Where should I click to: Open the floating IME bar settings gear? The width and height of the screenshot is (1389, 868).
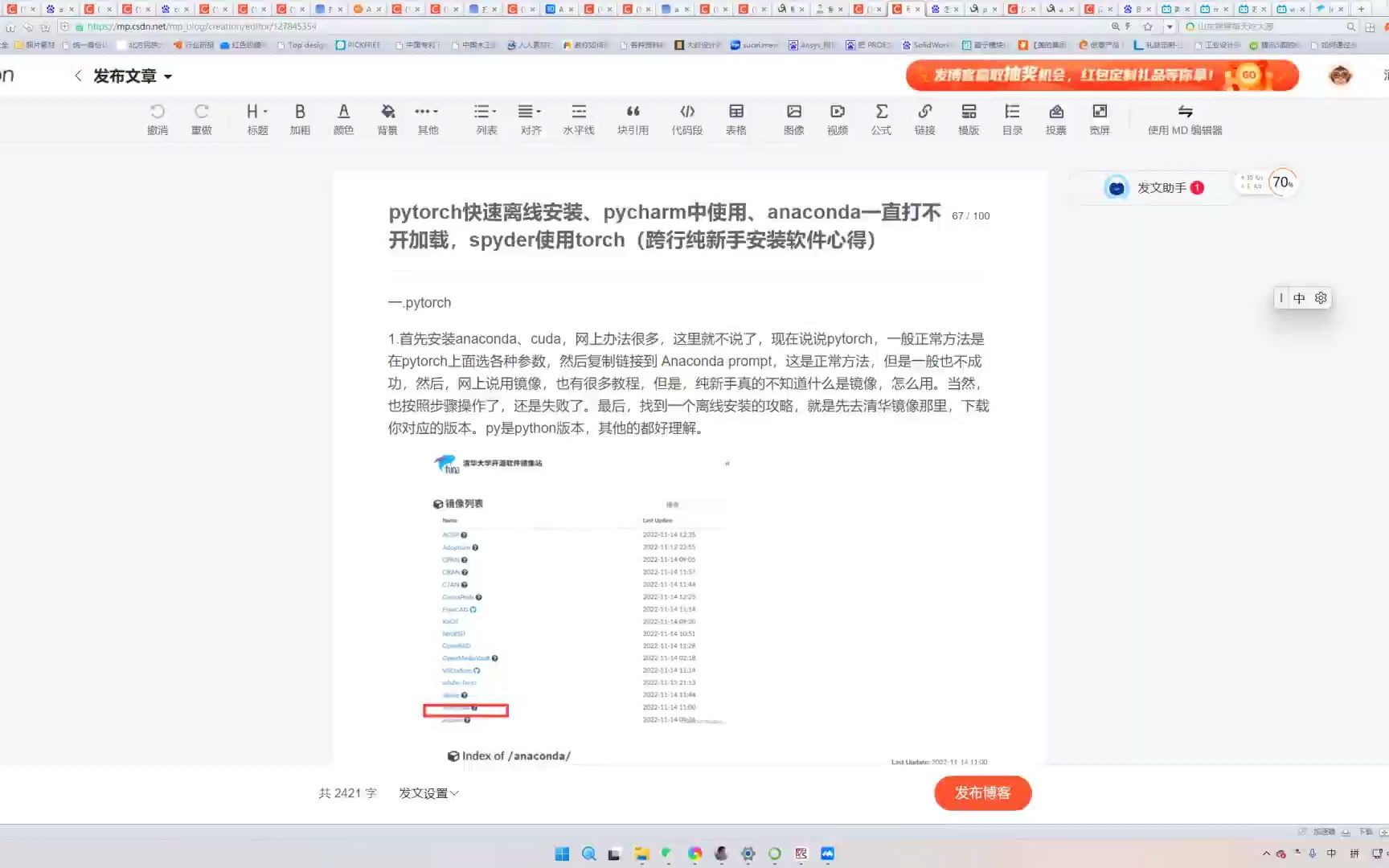1321,298
